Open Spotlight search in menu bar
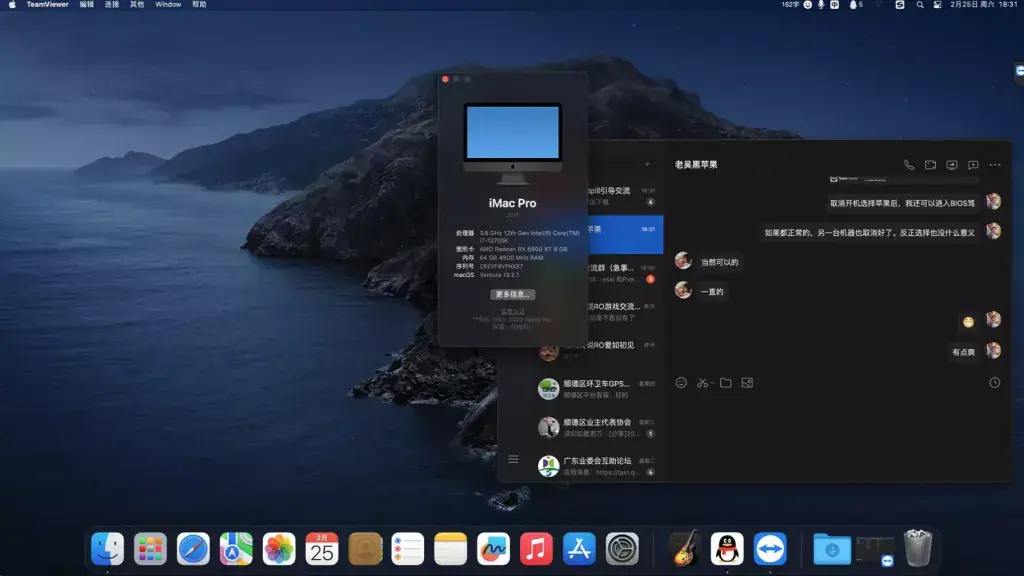The width and height of the screenshot is (1024, 576). (x=920, y=5)
